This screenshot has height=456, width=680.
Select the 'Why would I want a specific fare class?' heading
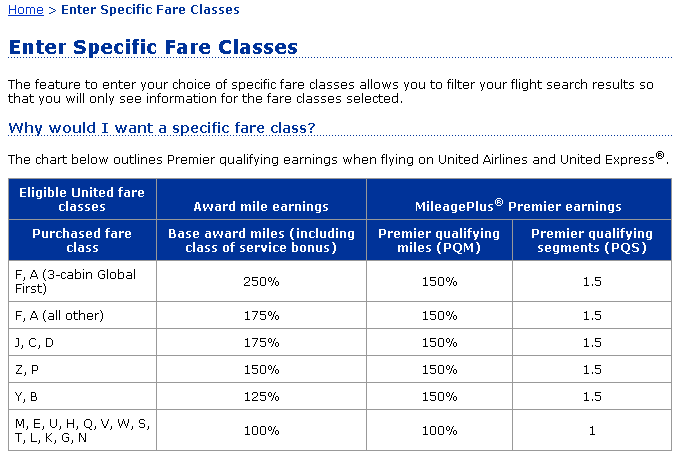point(162,128)
